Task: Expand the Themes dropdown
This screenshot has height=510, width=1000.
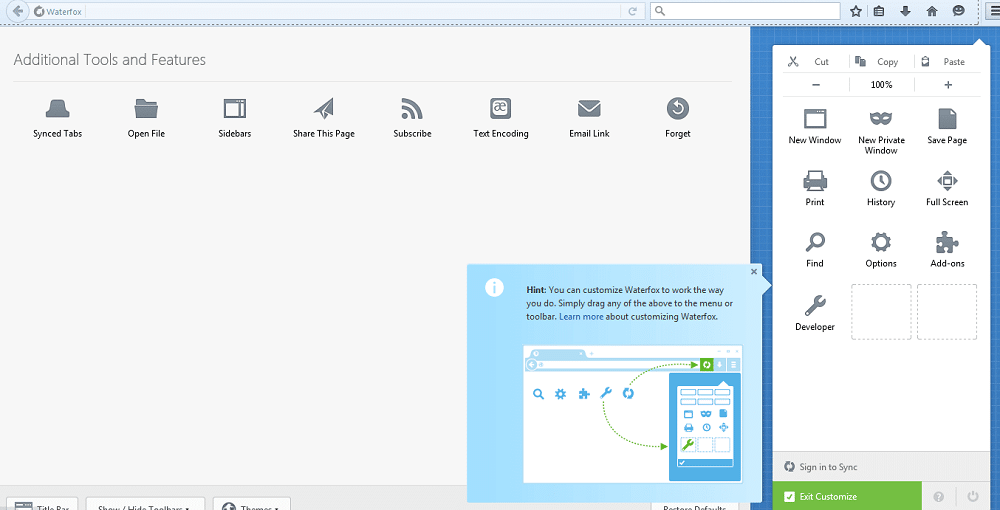Action: point(252,506)
